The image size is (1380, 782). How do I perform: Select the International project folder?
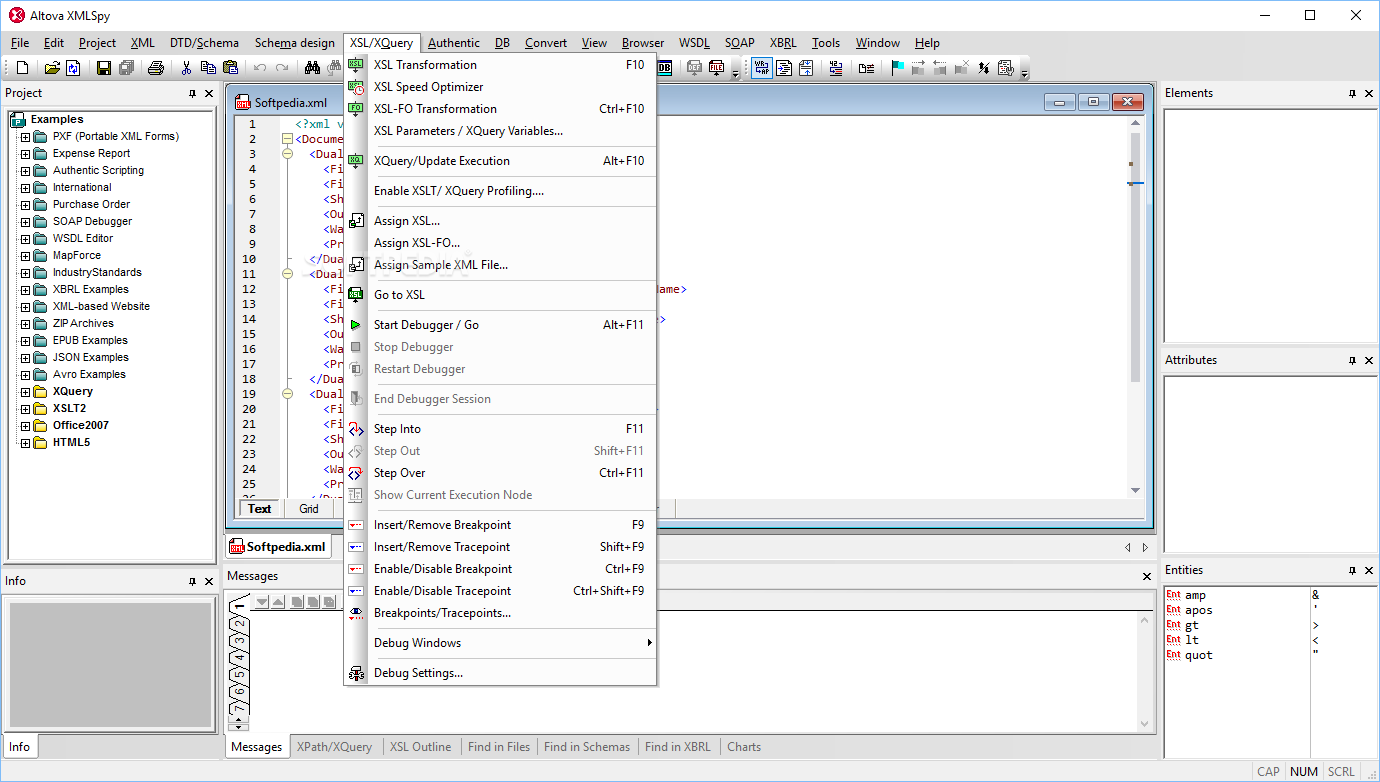point(82,188)
